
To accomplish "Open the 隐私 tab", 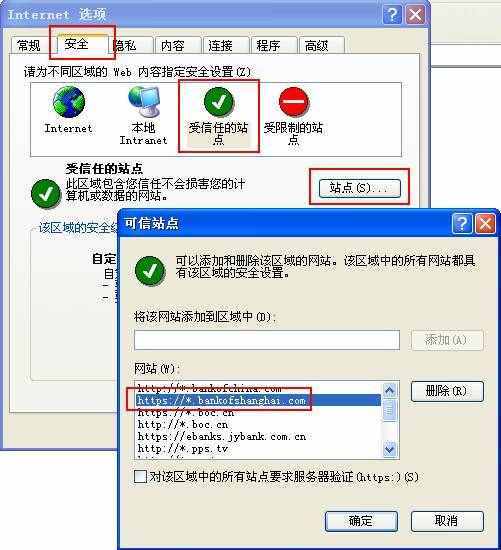I will tap(126, 46).
